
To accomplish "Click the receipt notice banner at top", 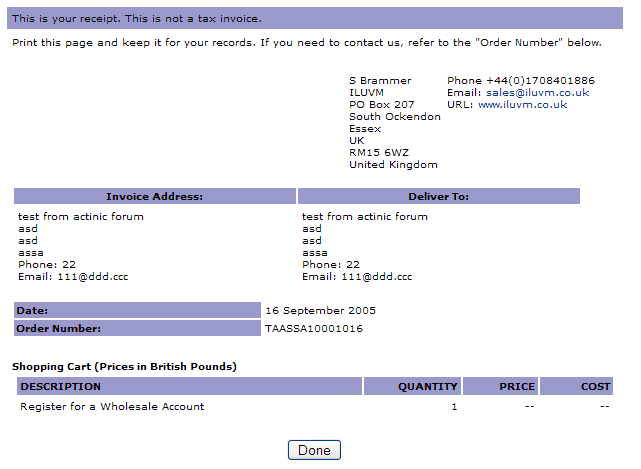I will click(320, 19).
